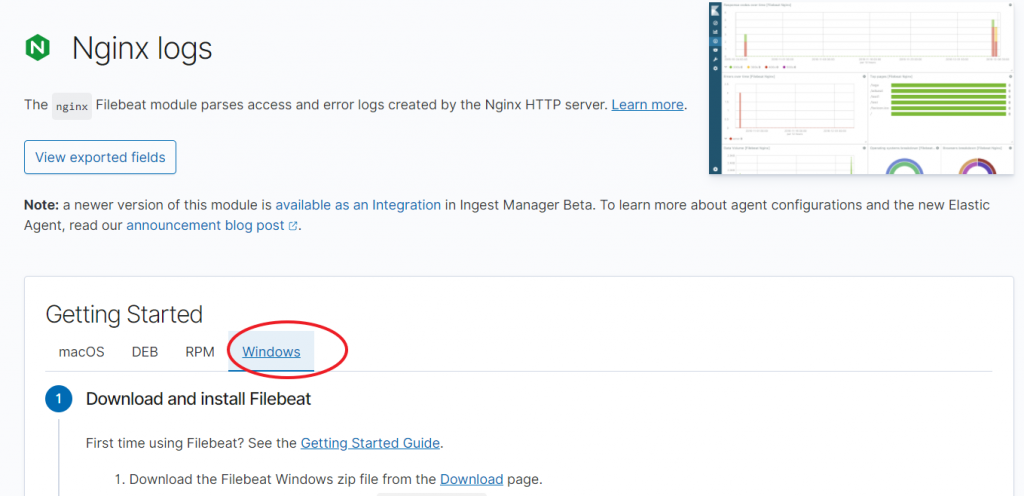Click the Nginx logs page title
The width and height of the screenshot is (1024, 496).
pos(142,48)
